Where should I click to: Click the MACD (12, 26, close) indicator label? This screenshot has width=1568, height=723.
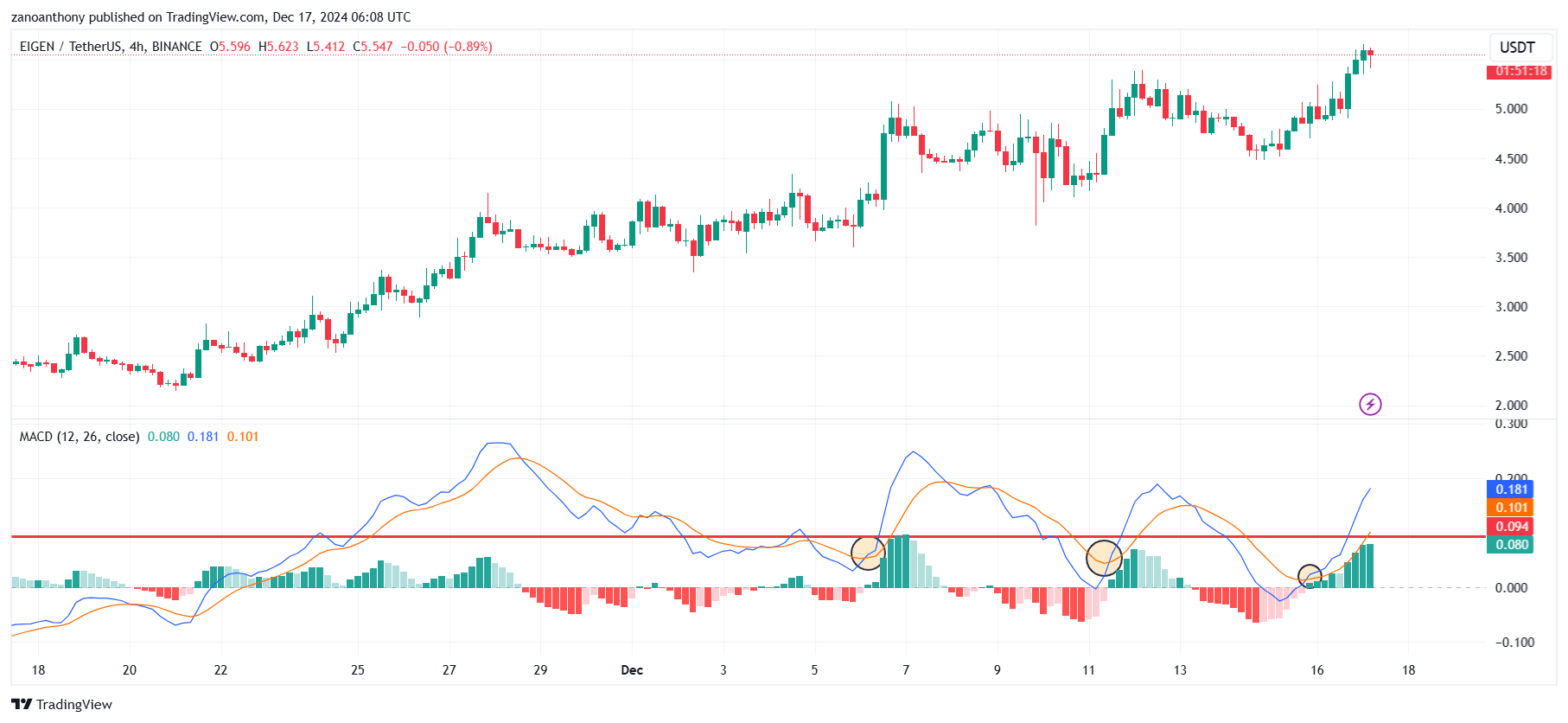80,437
